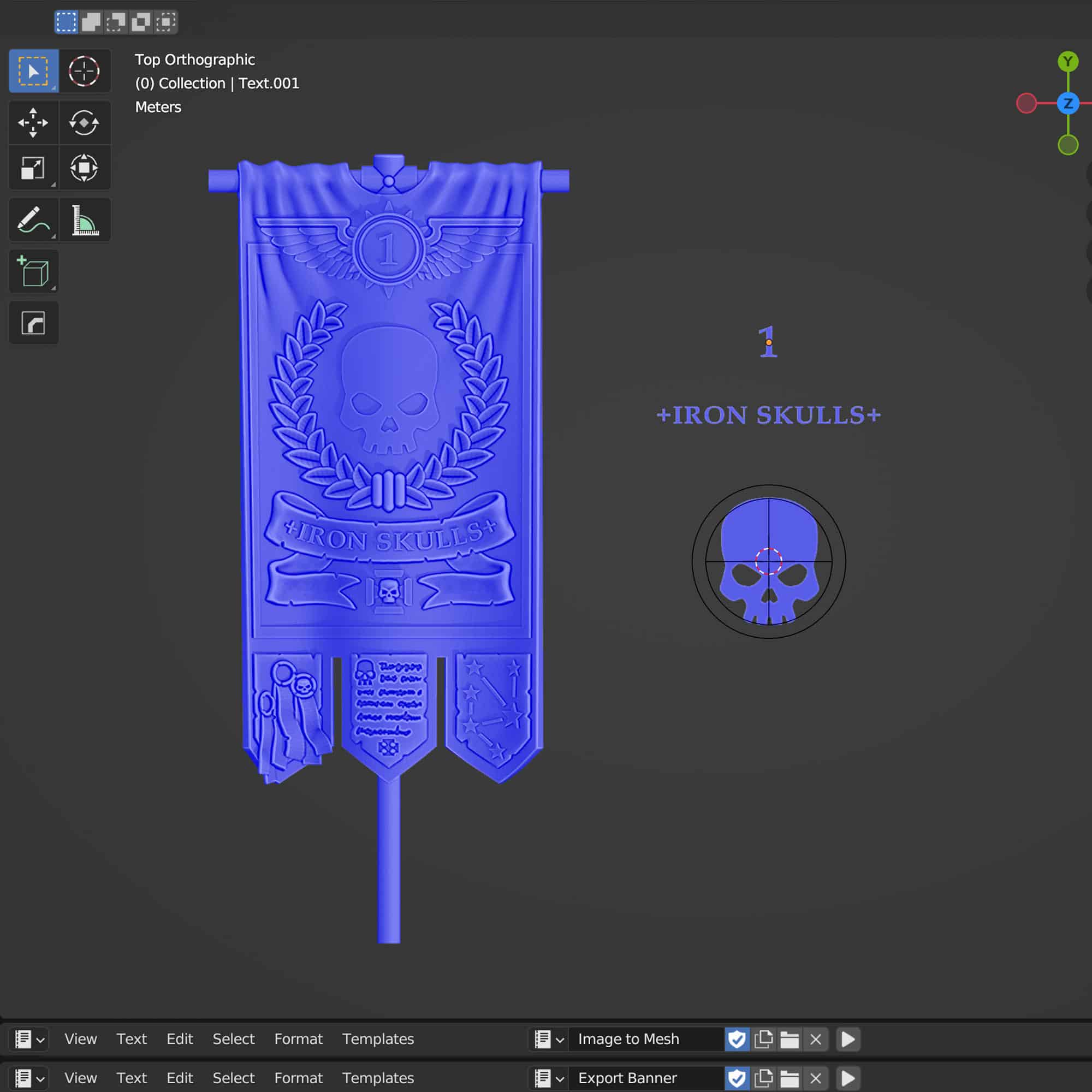Run the Export Banner script

(848, 1078)
